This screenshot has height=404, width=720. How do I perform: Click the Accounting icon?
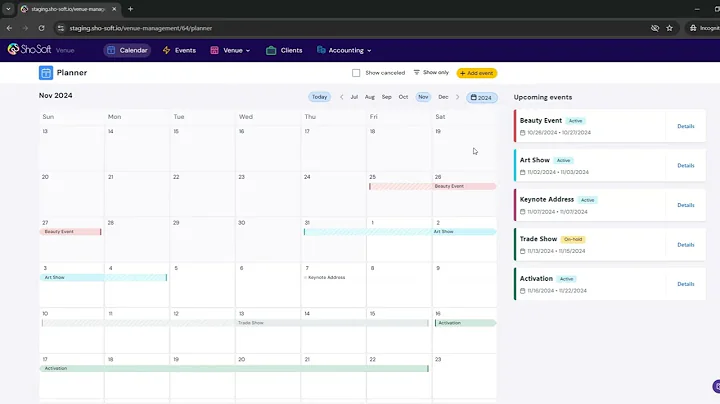click(x=321, y=50)
